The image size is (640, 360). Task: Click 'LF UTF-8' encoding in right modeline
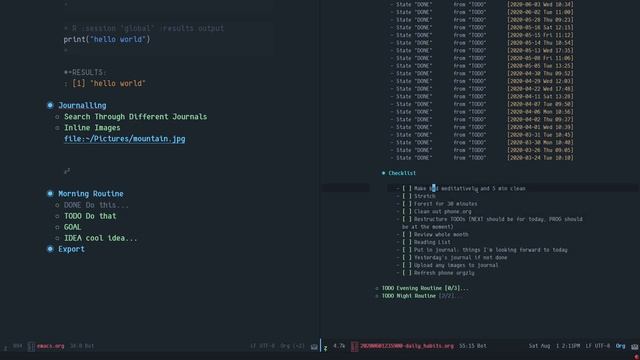pos(598,346)
